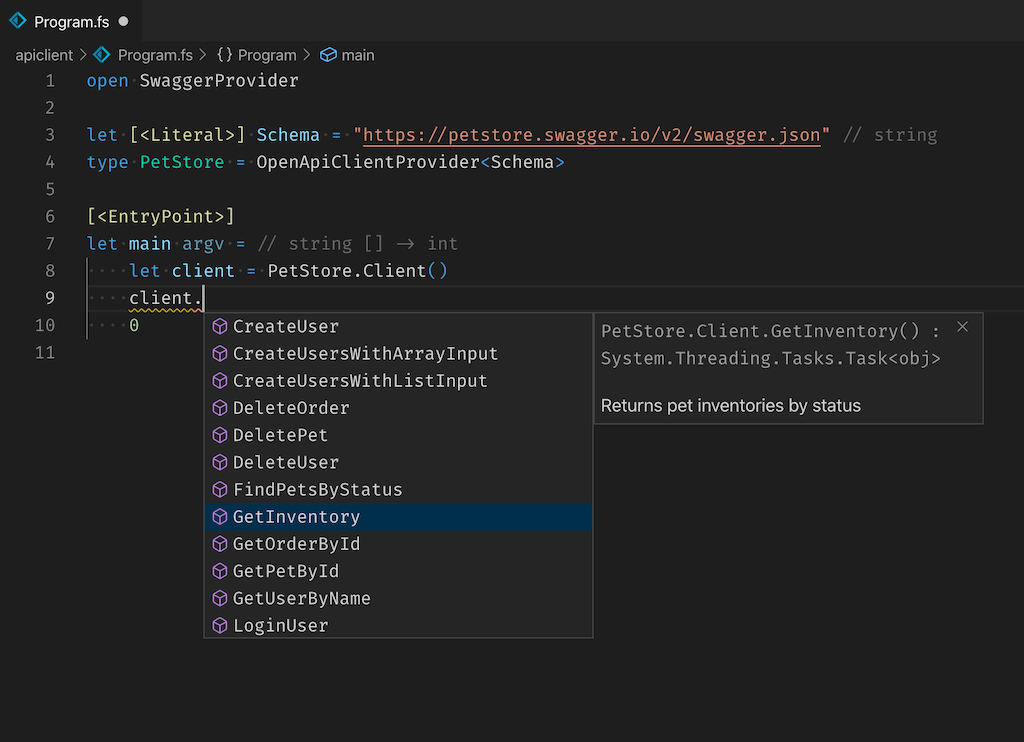Viewport: 1024px width, 742px height.
Task: Pick the DeleteUser completion entry
Action: point(285,463)
